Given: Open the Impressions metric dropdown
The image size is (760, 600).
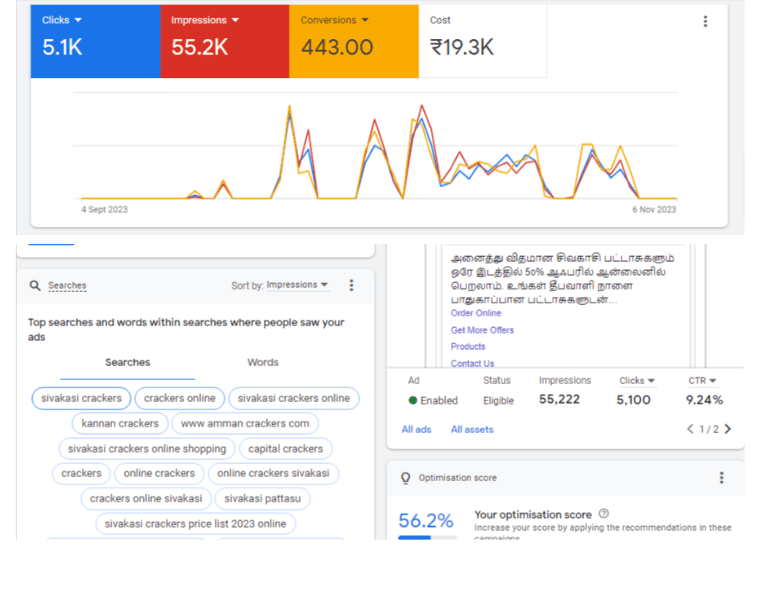Looking at the screenshot, I should tap(236, 20).
